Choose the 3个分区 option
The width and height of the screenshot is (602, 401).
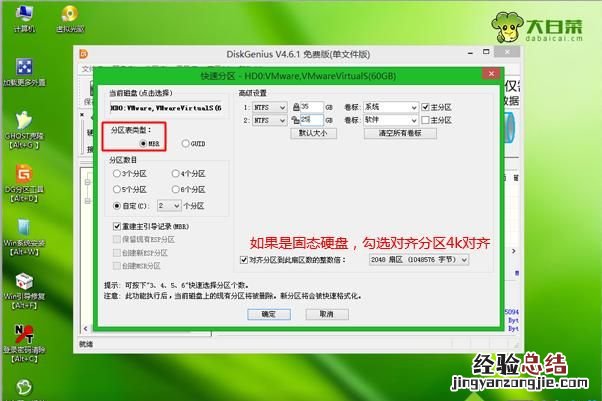(x=130, y=174)
